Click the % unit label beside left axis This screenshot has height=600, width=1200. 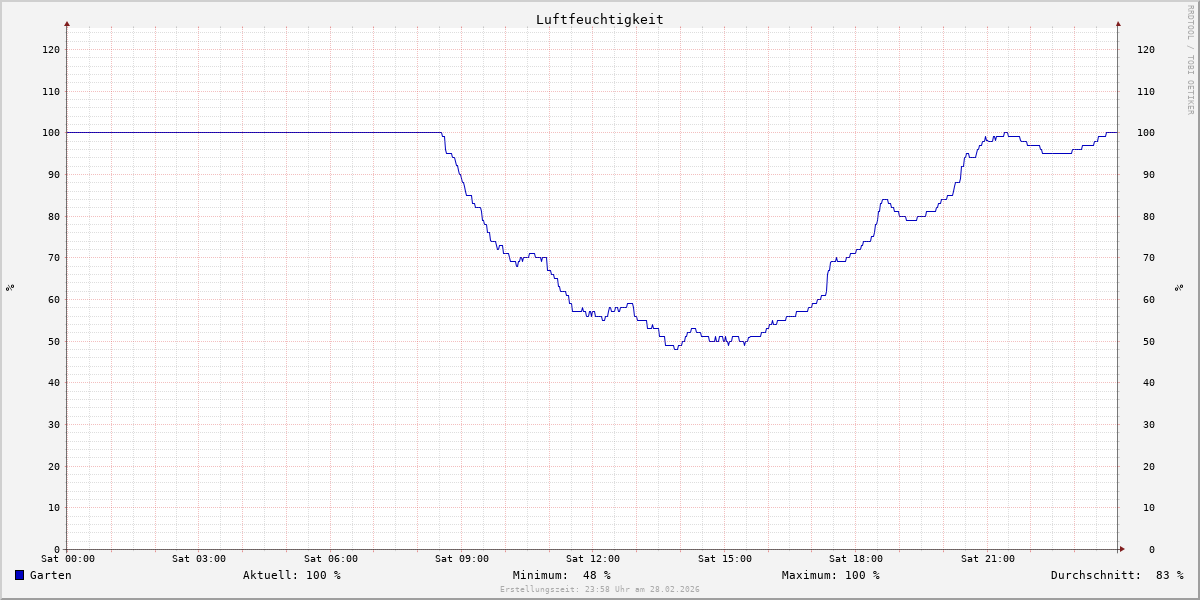[10, 287]
